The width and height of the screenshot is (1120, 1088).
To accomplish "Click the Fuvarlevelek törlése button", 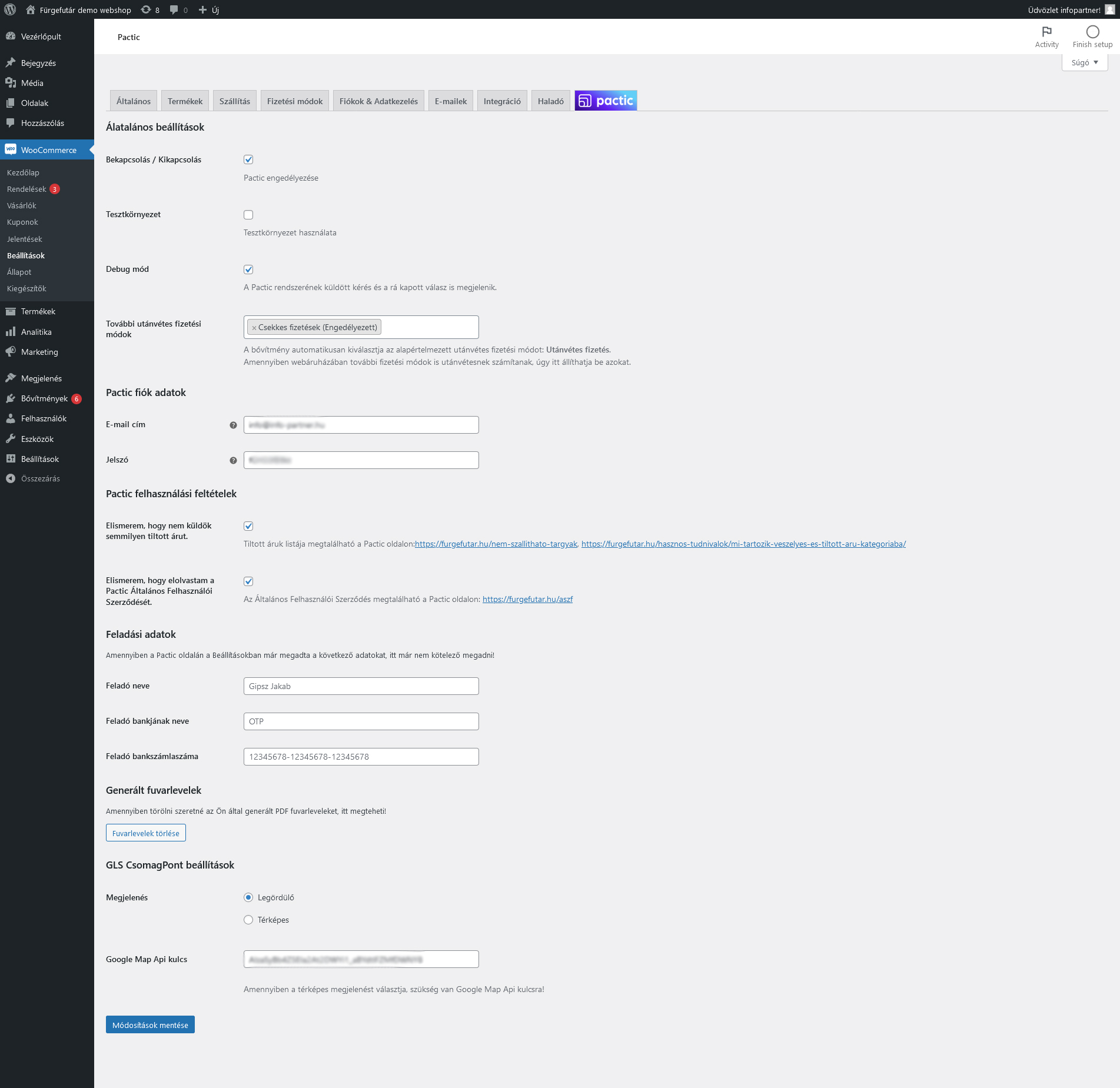I will [x=146, y=833].
